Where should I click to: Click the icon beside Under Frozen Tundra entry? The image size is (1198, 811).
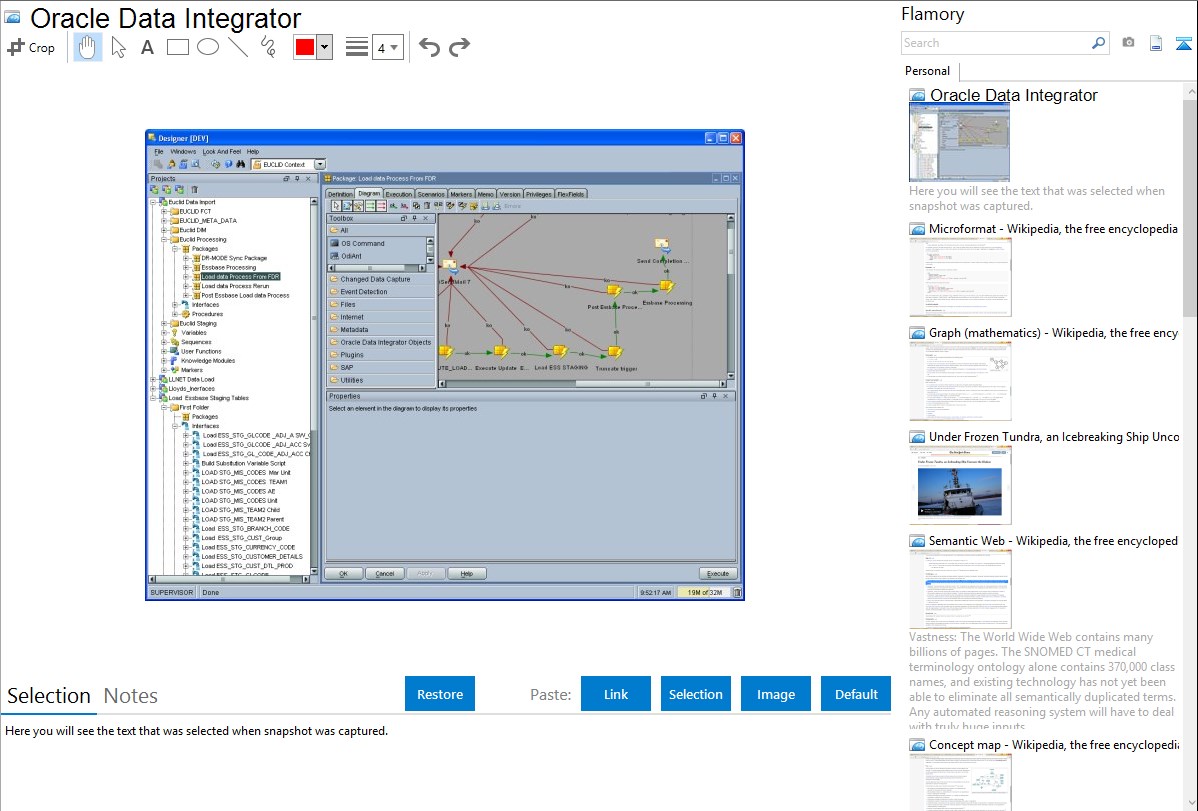917,436
